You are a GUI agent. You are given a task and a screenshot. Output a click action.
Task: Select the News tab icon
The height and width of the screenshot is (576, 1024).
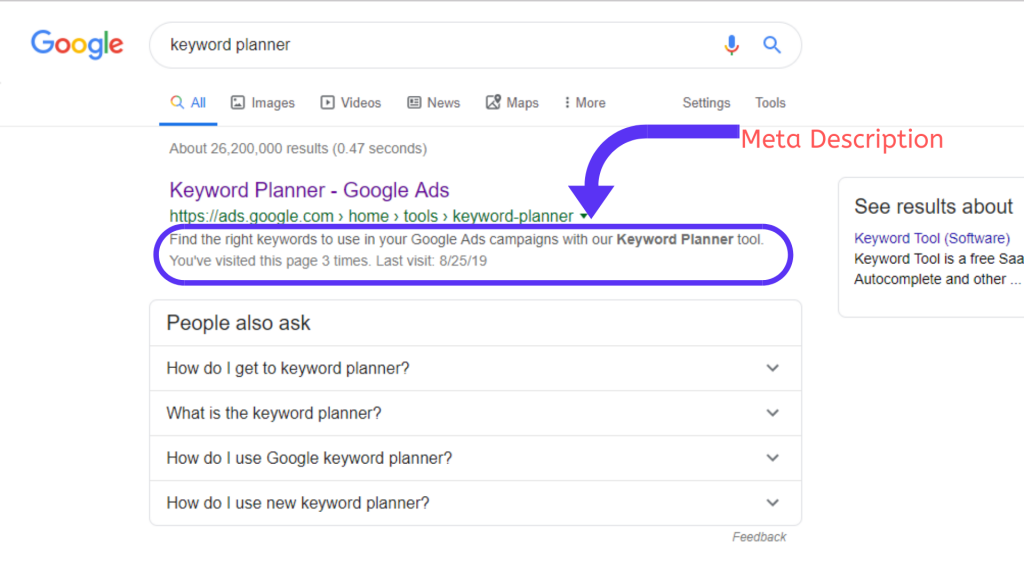[x=414, y=103]
